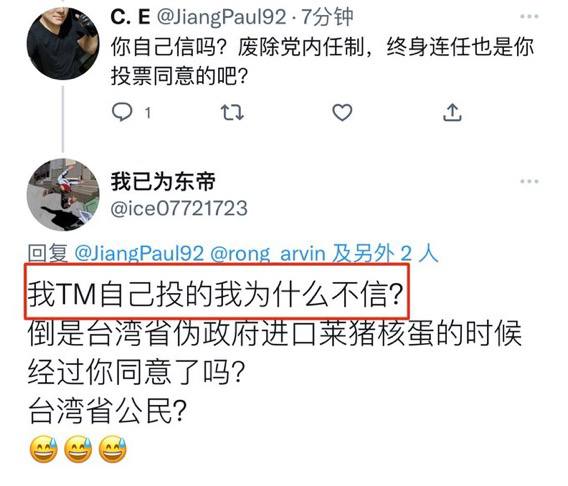This screenshot has height=486, width=568.
Task: Click the 及另外 2 人 link
Action: coord(385,253)
